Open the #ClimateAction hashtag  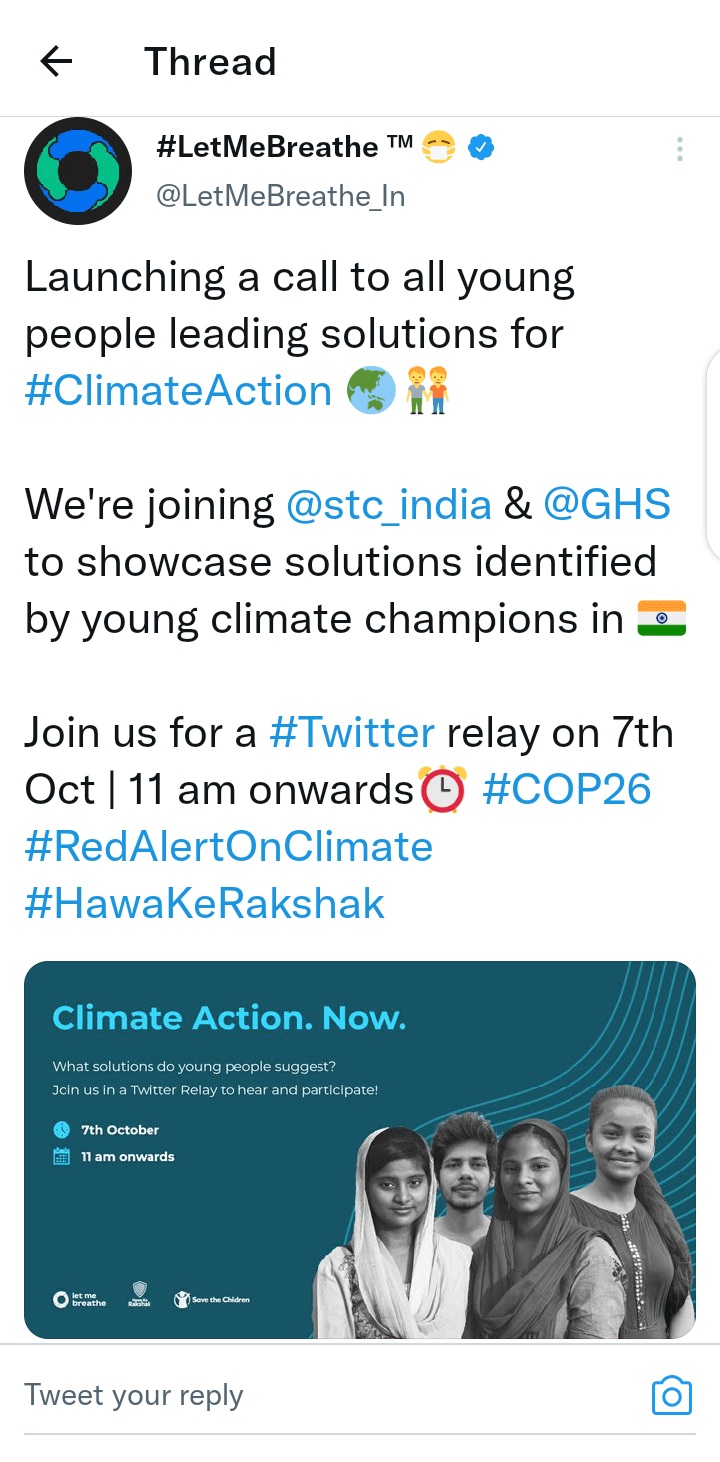coord(178,391)
